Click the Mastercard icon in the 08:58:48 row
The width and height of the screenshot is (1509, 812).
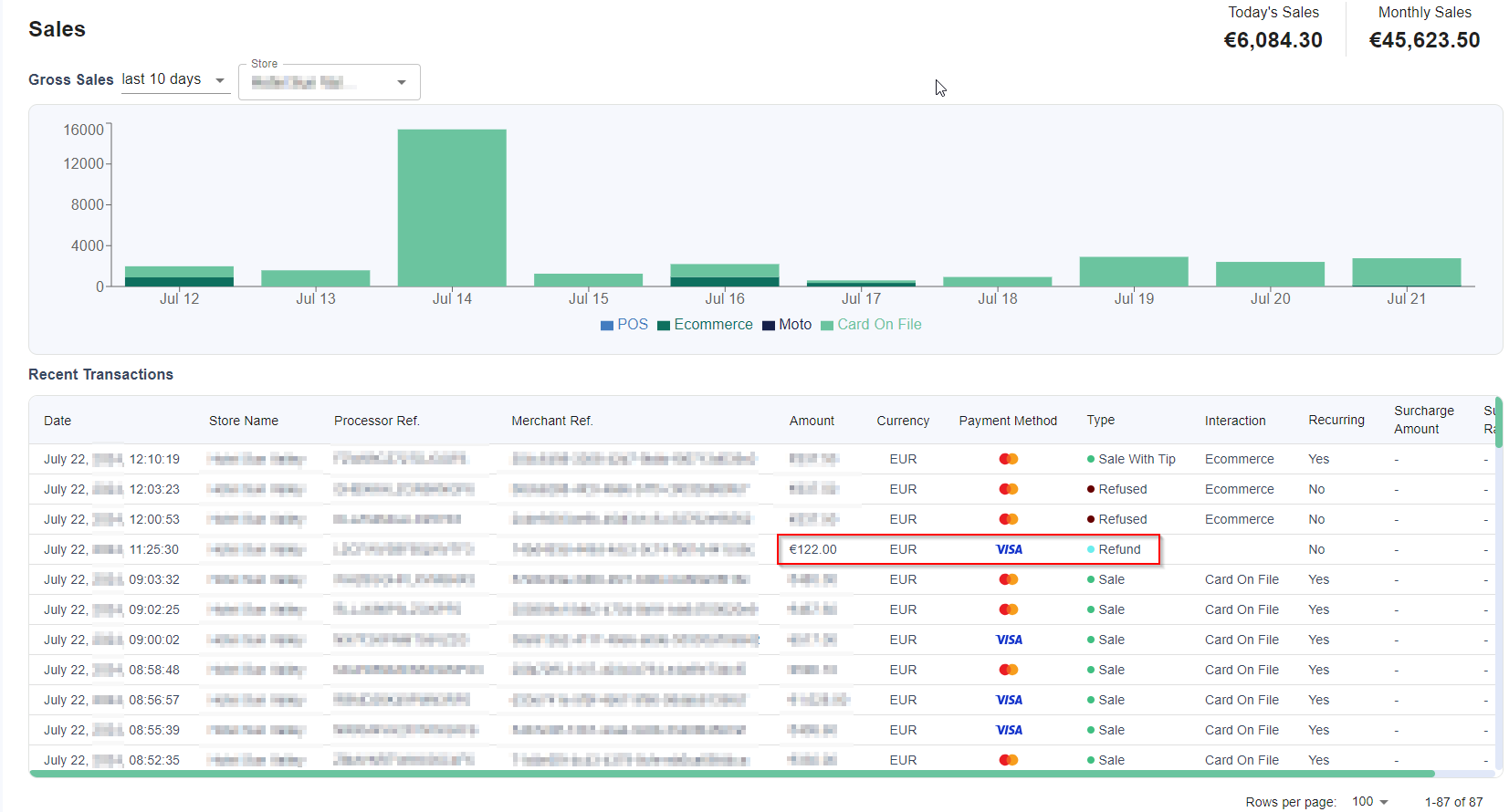point(1008,670)
